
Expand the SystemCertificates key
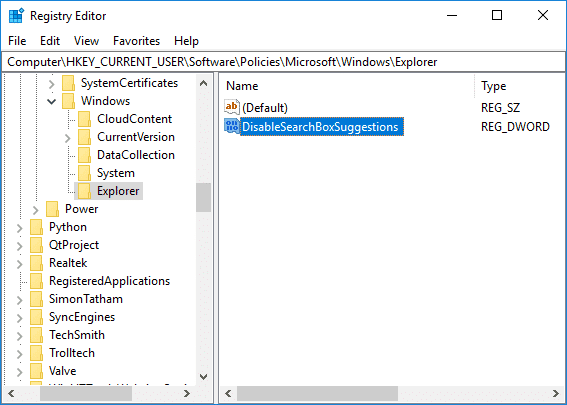(x=52, y=84)
